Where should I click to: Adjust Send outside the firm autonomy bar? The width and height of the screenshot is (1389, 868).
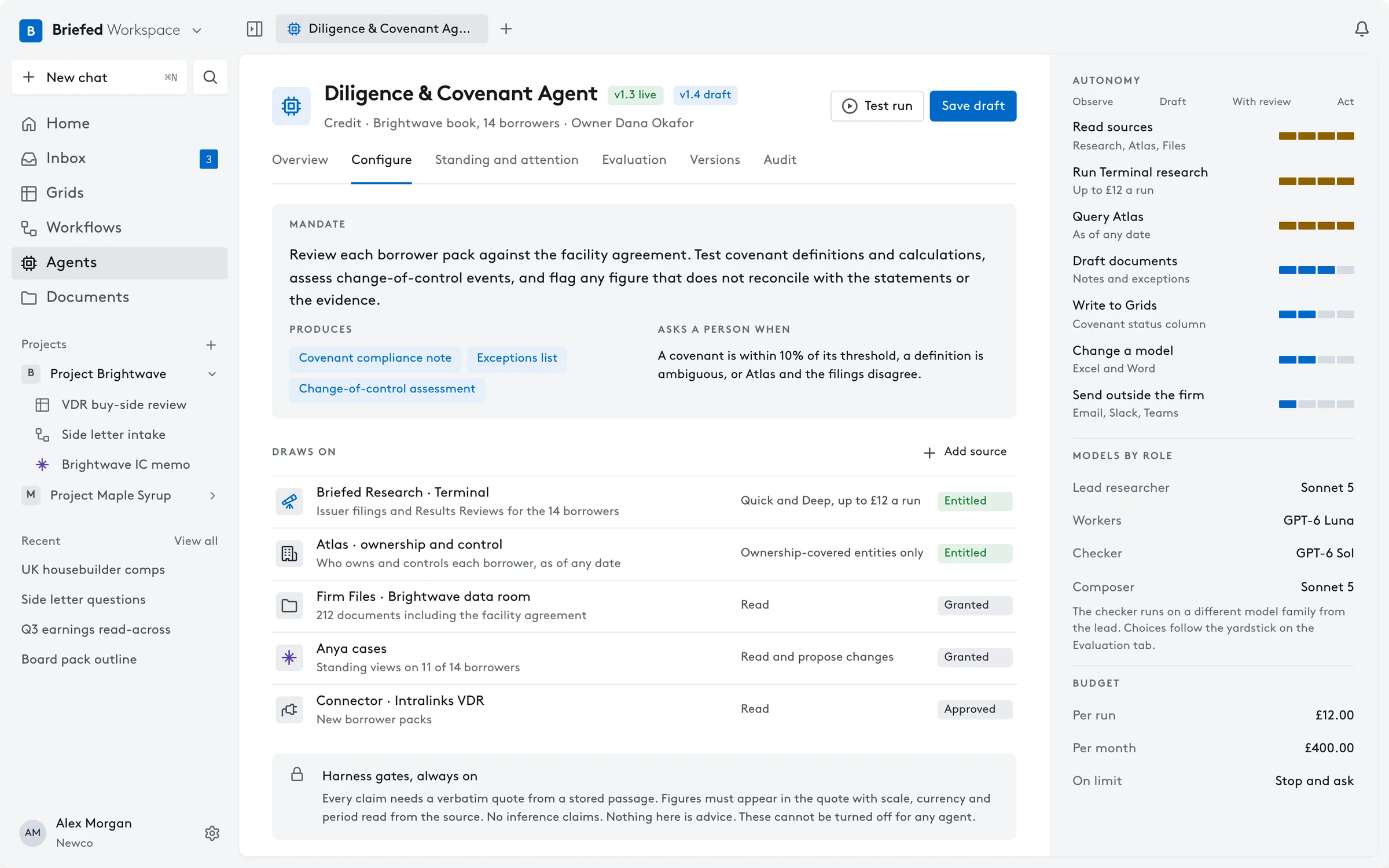(x=1316, y=404)
